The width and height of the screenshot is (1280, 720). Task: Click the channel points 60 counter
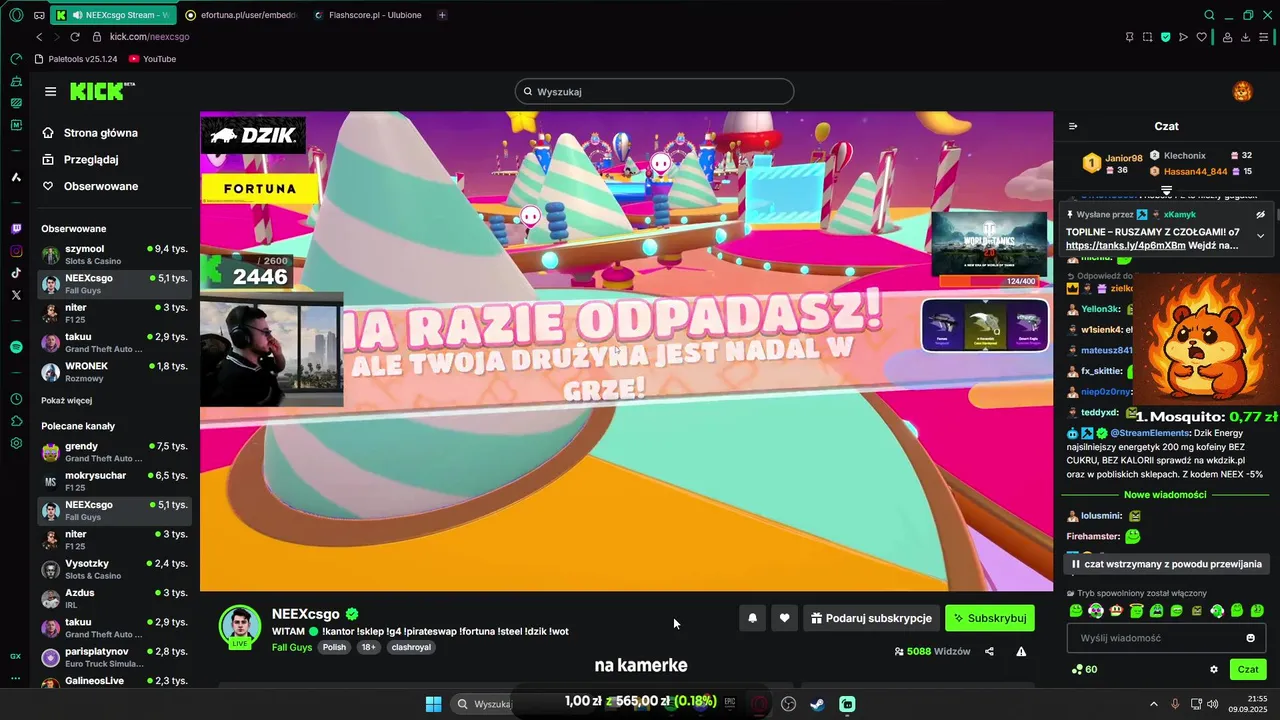[1084, 669]
